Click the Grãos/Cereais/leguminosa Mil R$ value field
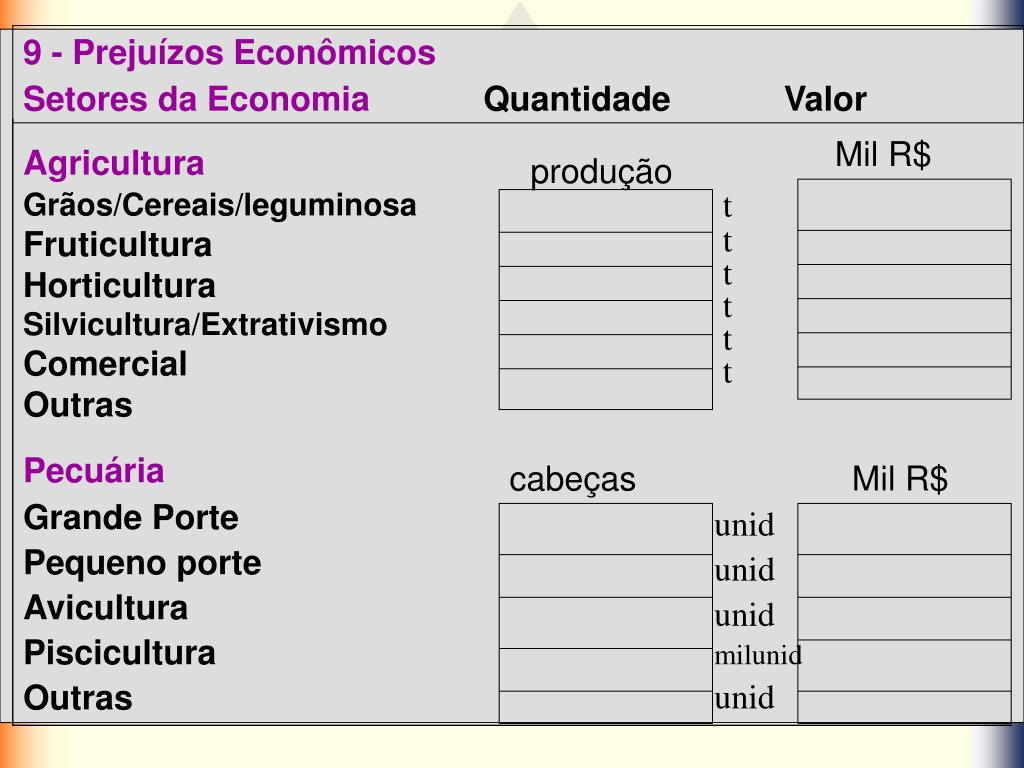 [904, 204]
